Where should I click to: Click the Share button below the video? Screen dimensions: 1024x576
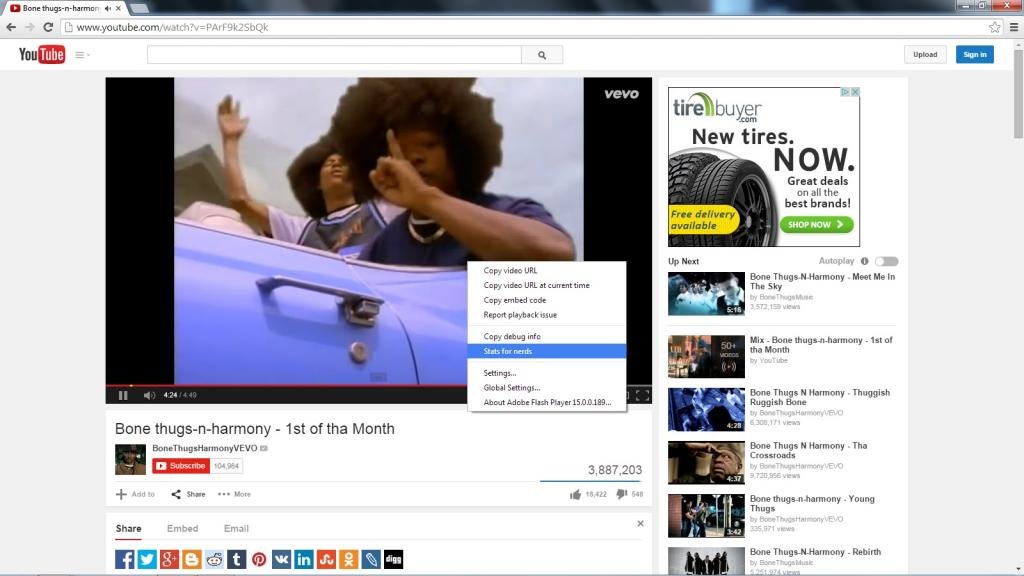point(188,494)
